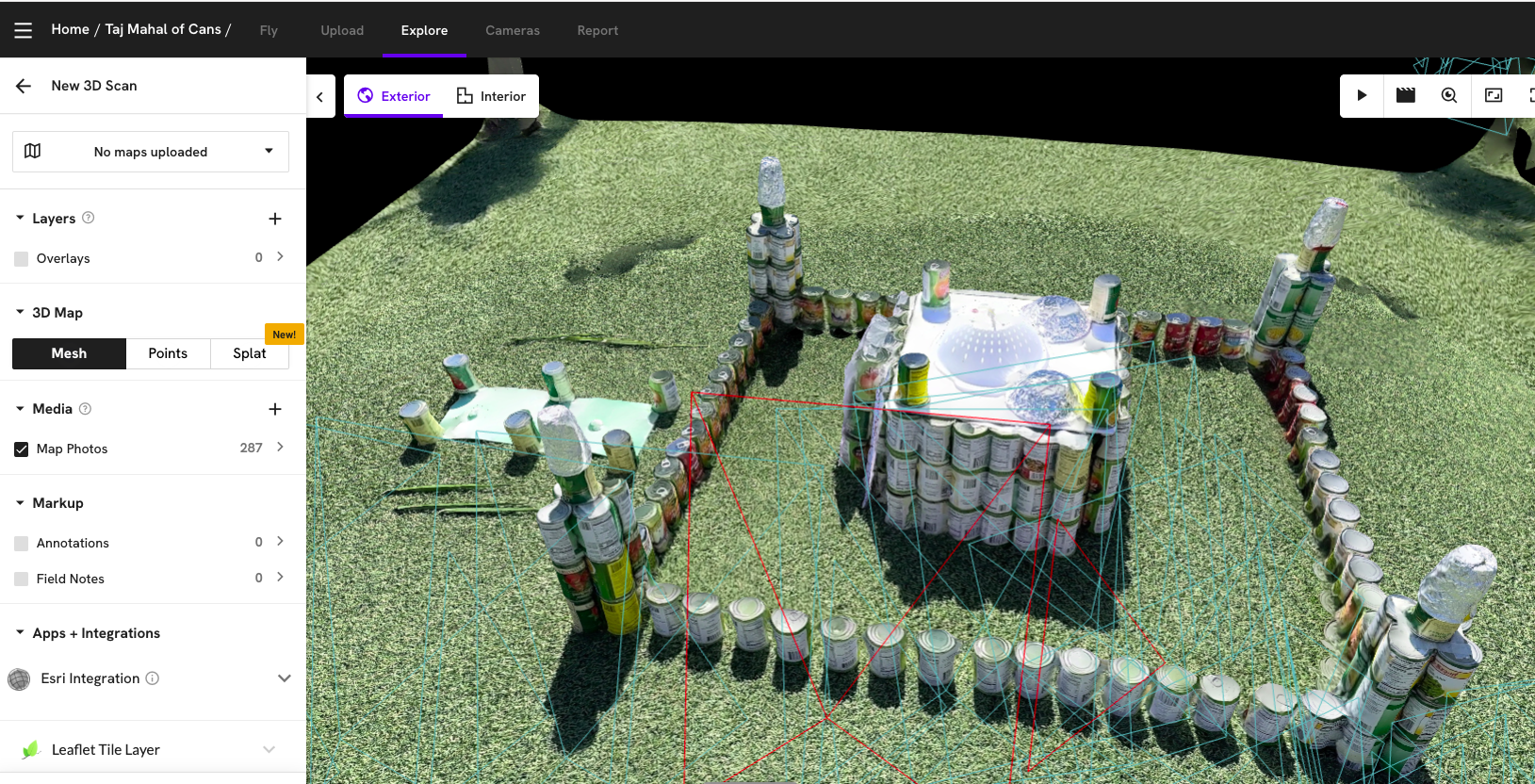Expand the Esri Integration section

tap(284, 678)
